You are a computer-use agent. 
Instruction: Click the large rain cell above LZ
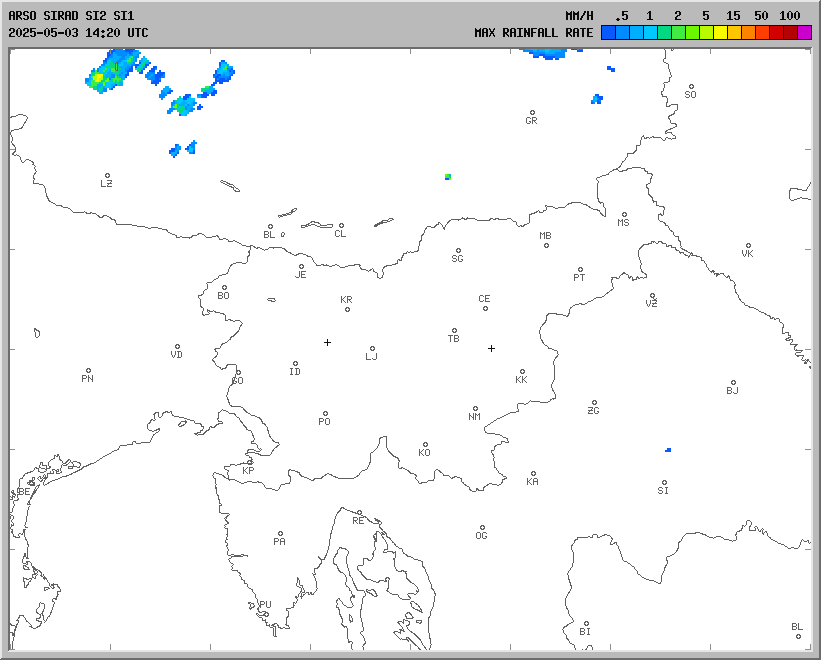click(x=112, y=72)
